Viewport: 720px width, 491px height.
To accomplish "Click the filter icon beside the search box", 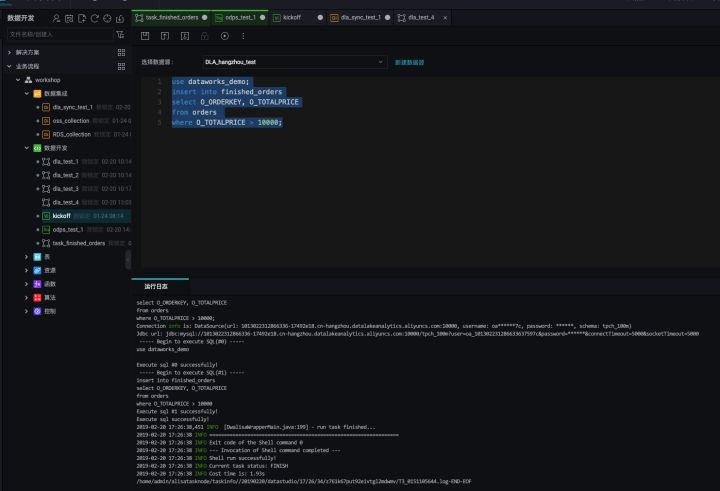I will point(121,34).
